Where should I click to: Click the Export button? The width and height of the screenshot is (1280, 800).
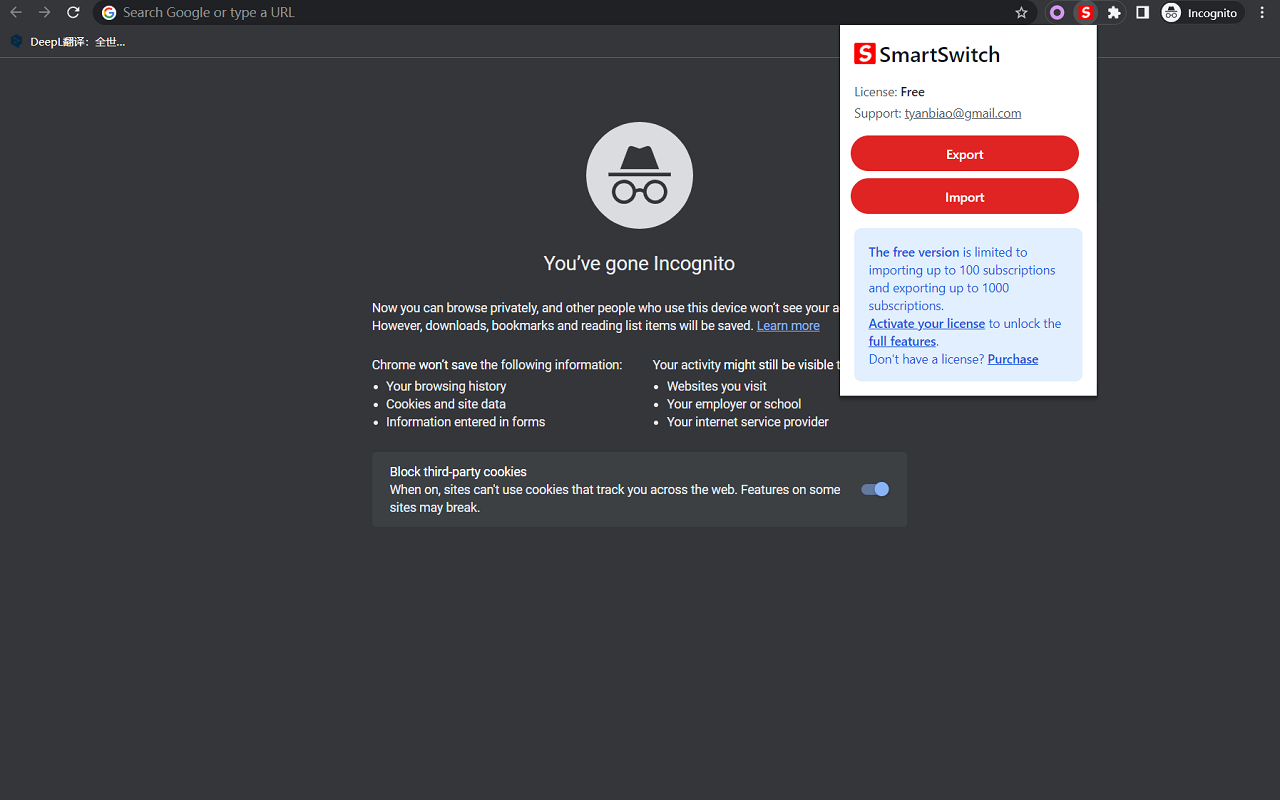click(x=965, y=154)
